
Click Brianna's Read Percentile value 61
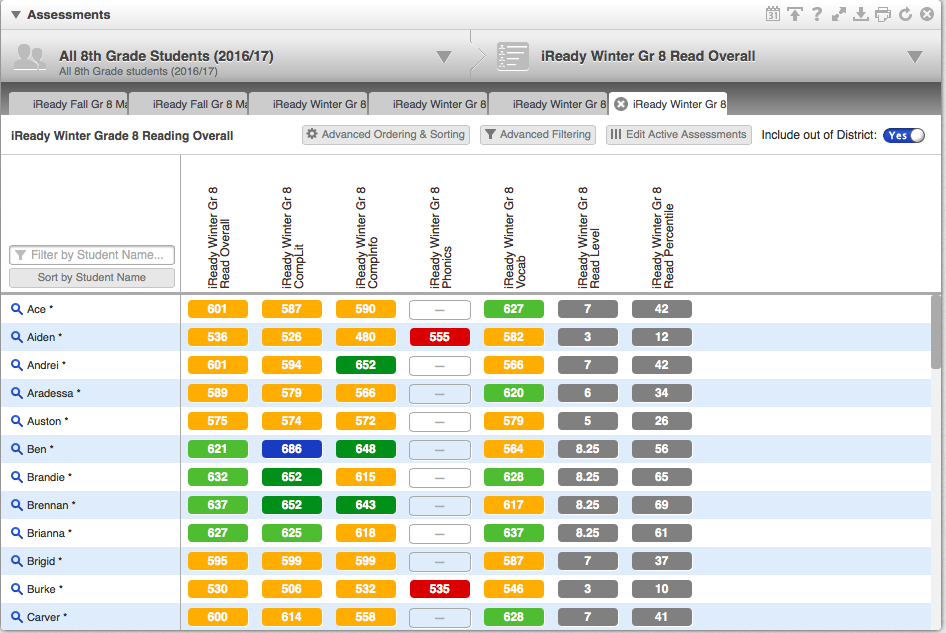(x=662, y=533)
